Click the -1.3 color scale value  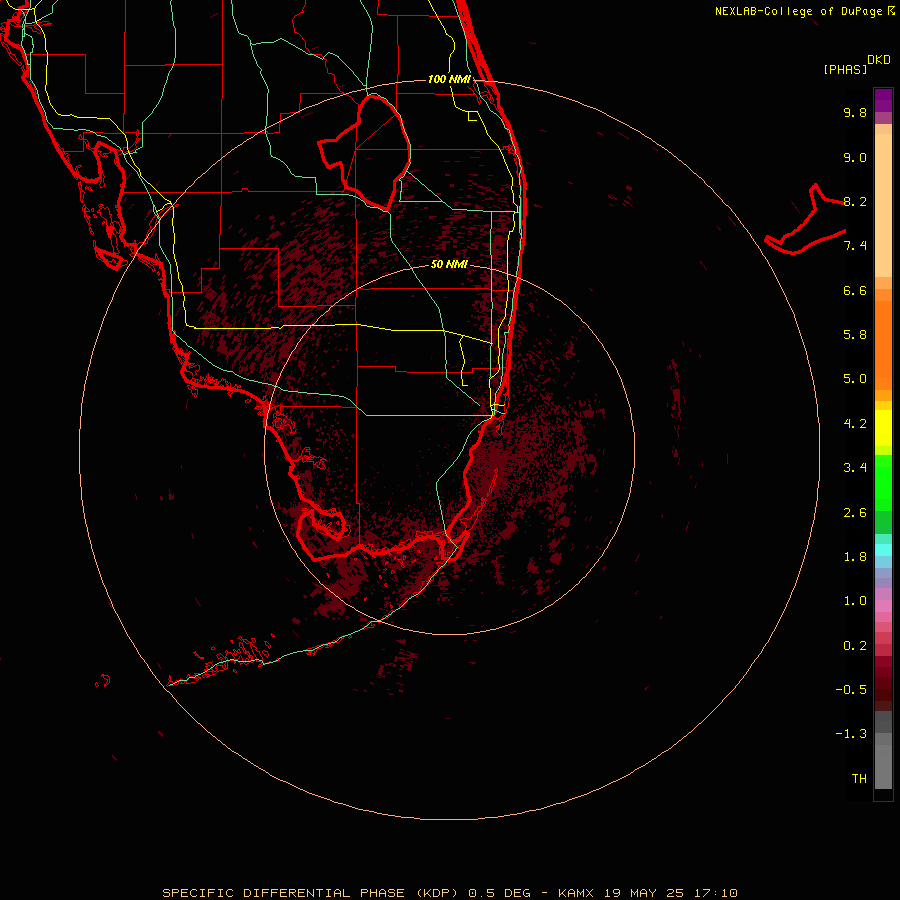[851, 734]
